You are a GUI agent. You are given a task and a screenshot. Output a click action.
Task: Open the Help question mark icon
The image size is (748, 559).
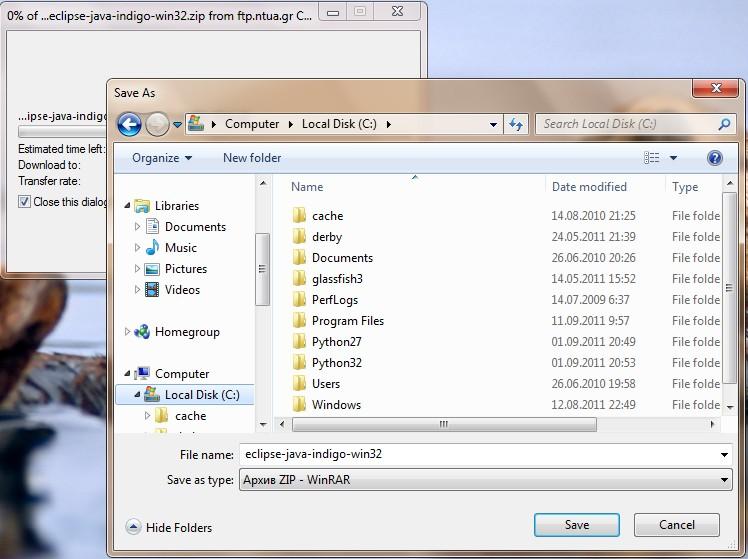coord(715,158)
